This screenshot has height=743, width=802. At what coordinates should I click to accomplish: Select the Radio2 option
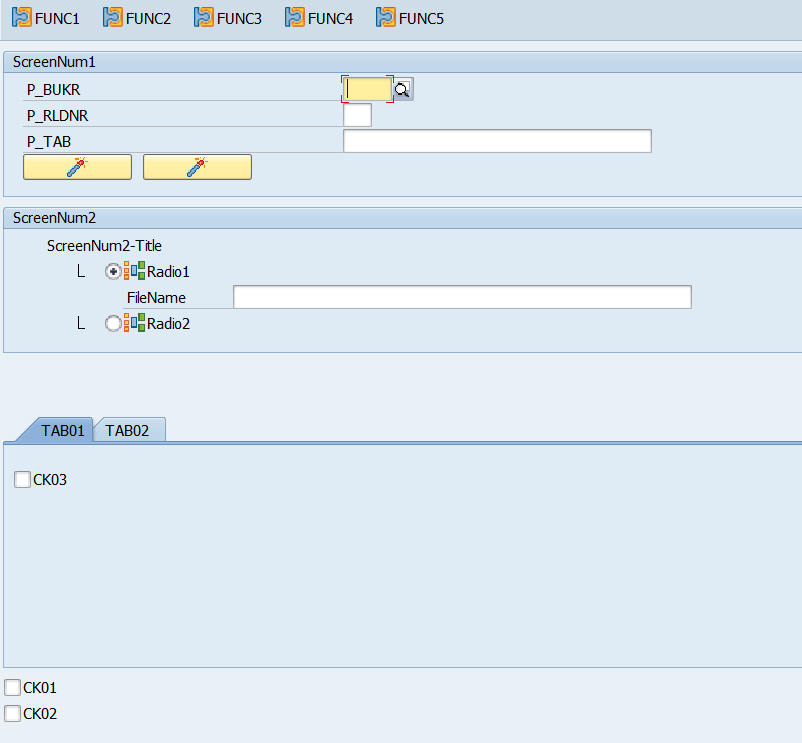[x=113, y=324]
